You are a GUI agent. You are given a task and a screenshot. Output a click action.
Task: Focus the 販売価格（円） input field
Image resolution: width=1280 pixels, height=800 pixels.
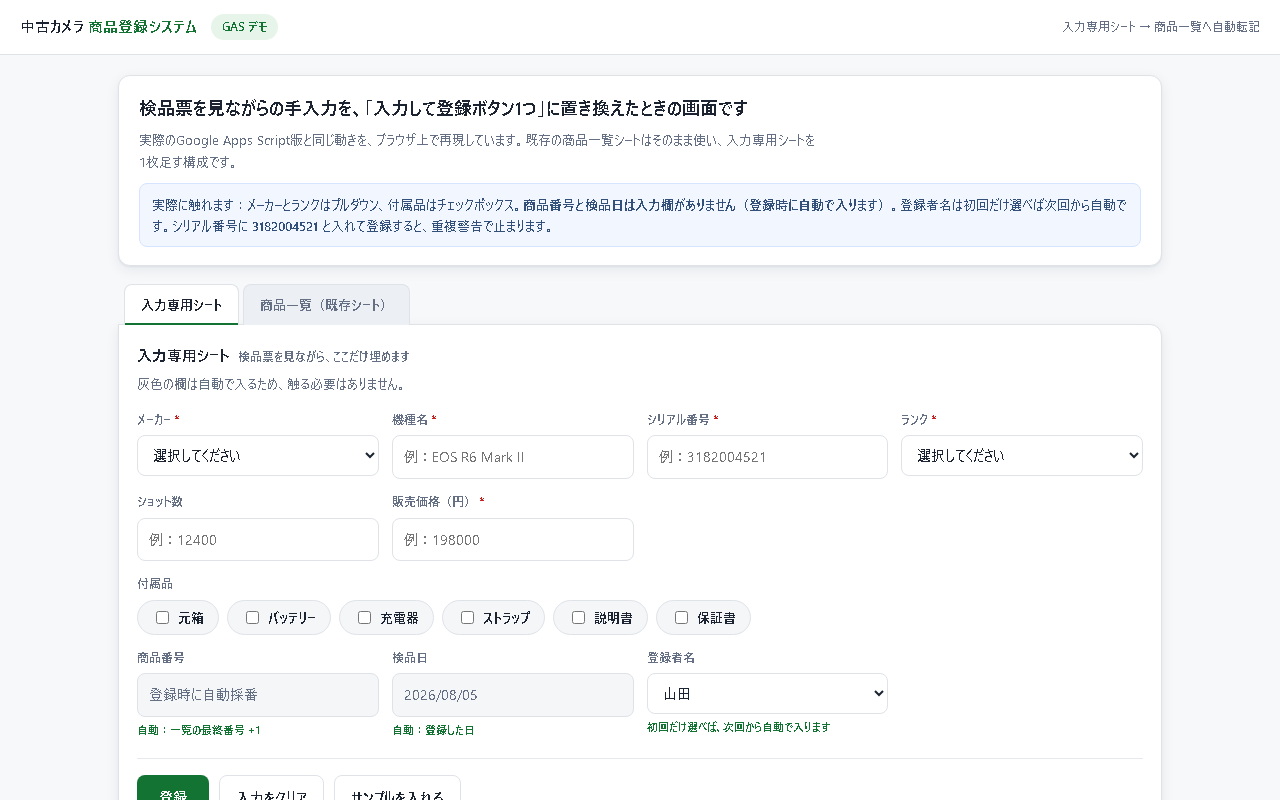[513, 540]
